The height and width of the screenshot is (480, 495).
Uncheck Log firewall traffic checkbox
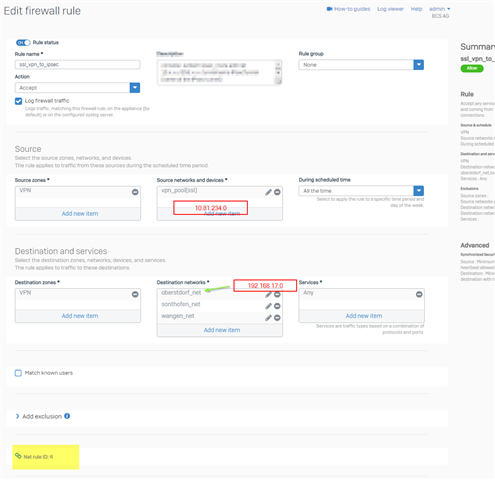click(x=19, y=101)
